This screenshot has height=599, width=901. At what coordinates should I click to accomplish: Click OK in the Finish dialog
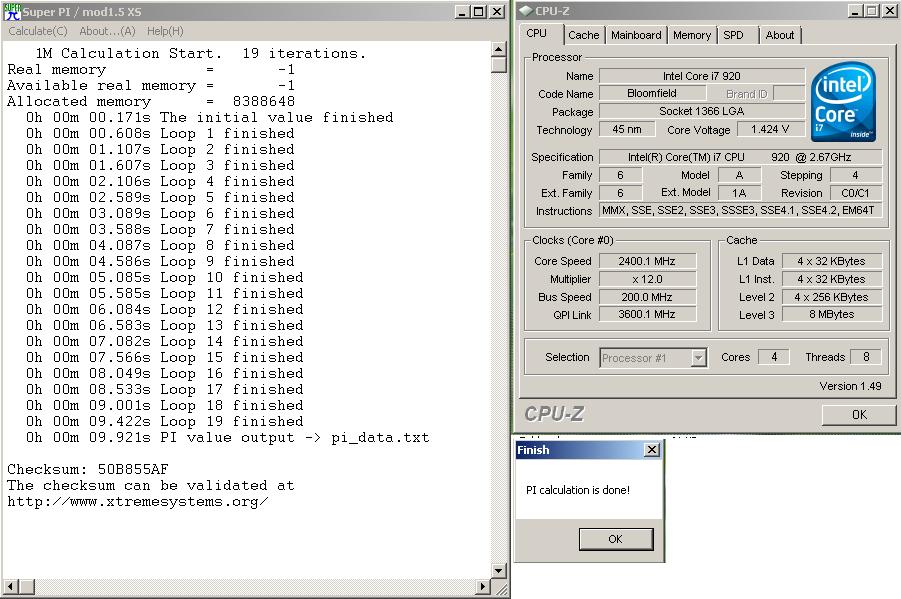(615, 539)
